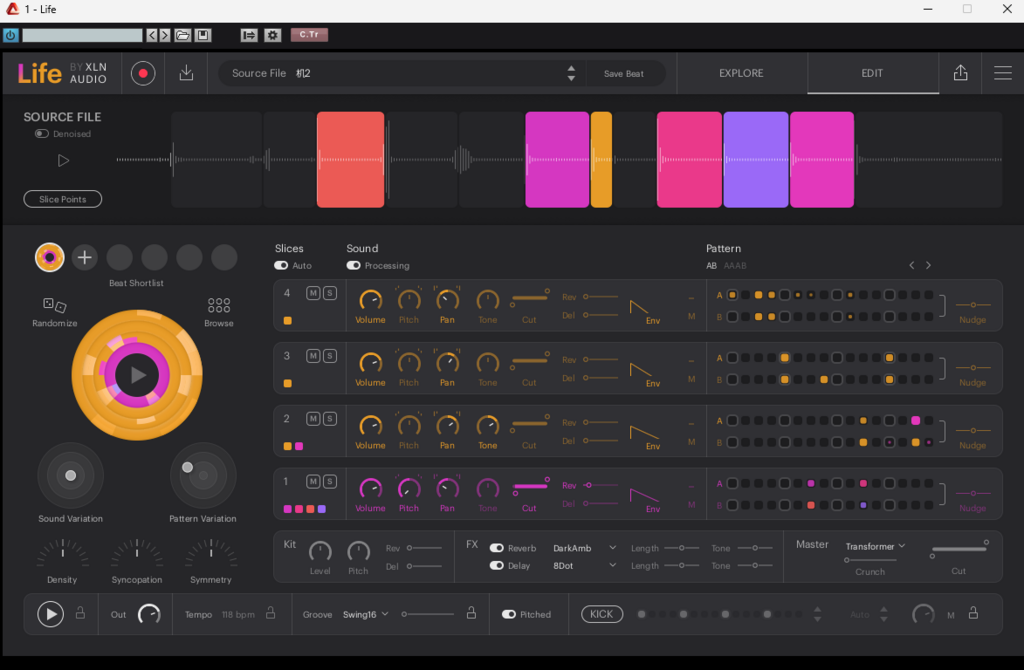Toggle the Delay FX switch
Viewport: 1024px width, 670px height.
click(x=496, y=566)
